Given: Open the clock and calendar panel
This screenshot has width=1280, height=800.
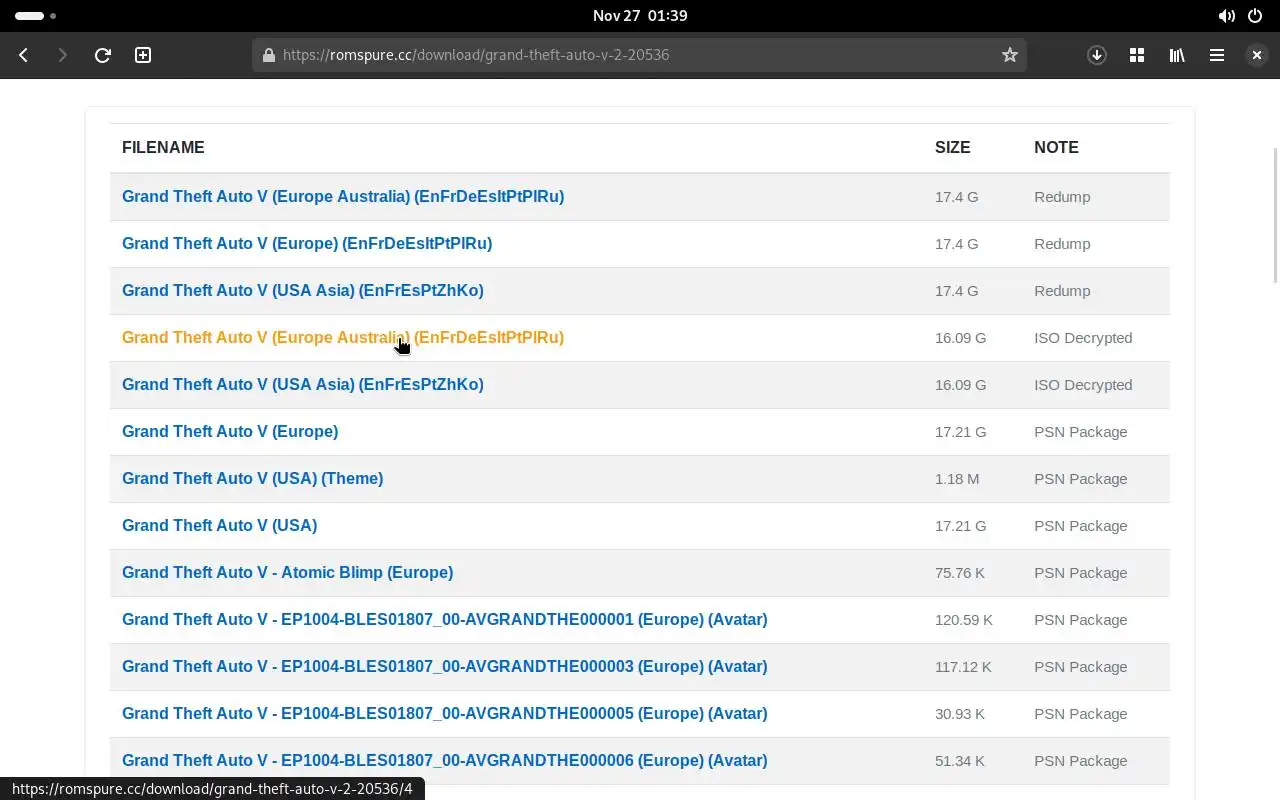Looking at the screenshot, I should tap(640, 16).
